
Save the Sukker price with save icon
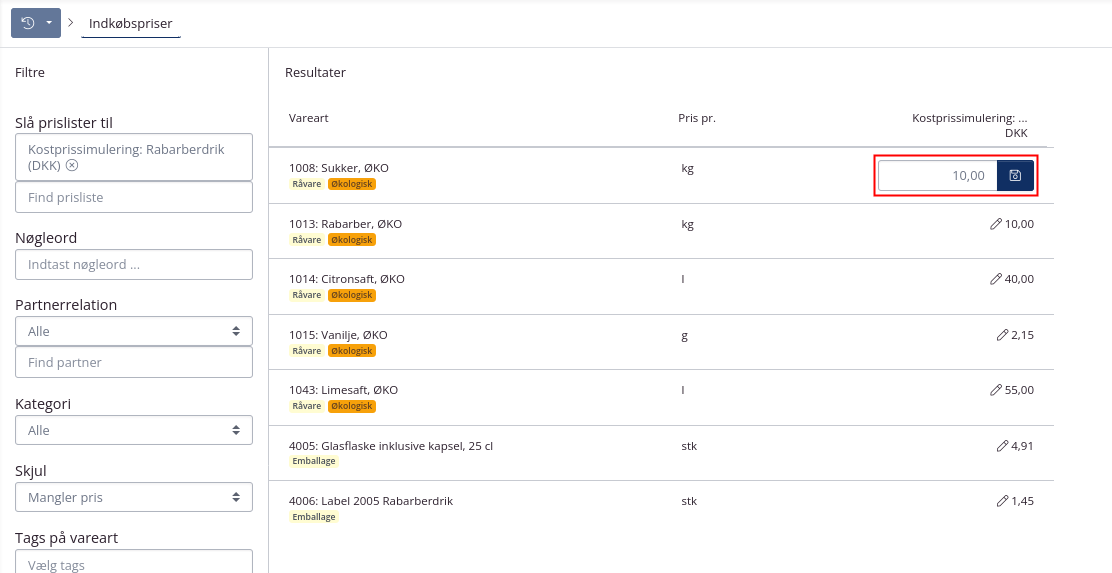(x=1015, y=176)
